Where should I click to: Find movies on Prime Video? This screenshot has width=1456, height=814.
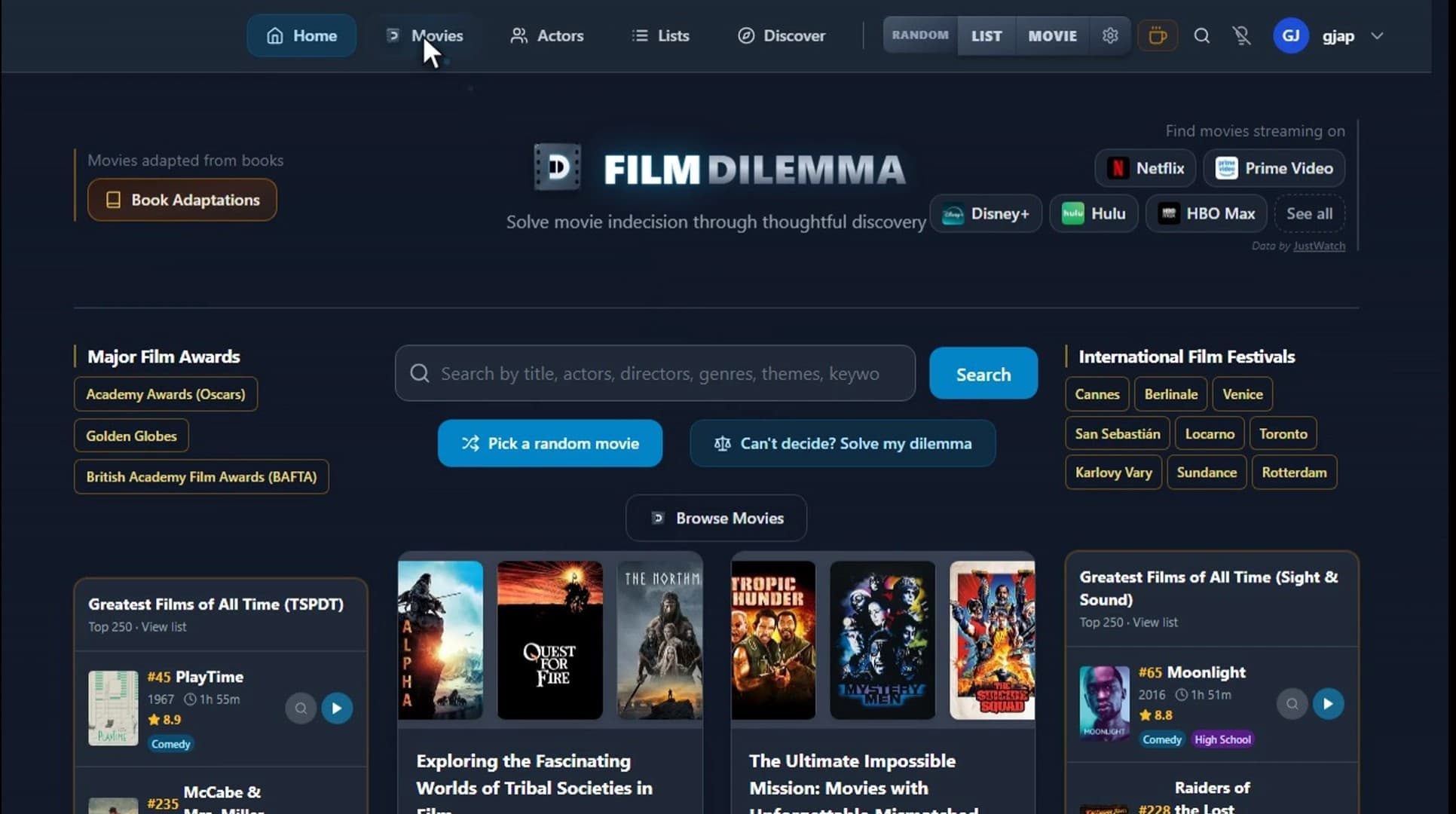click(x=1274, y=168)
